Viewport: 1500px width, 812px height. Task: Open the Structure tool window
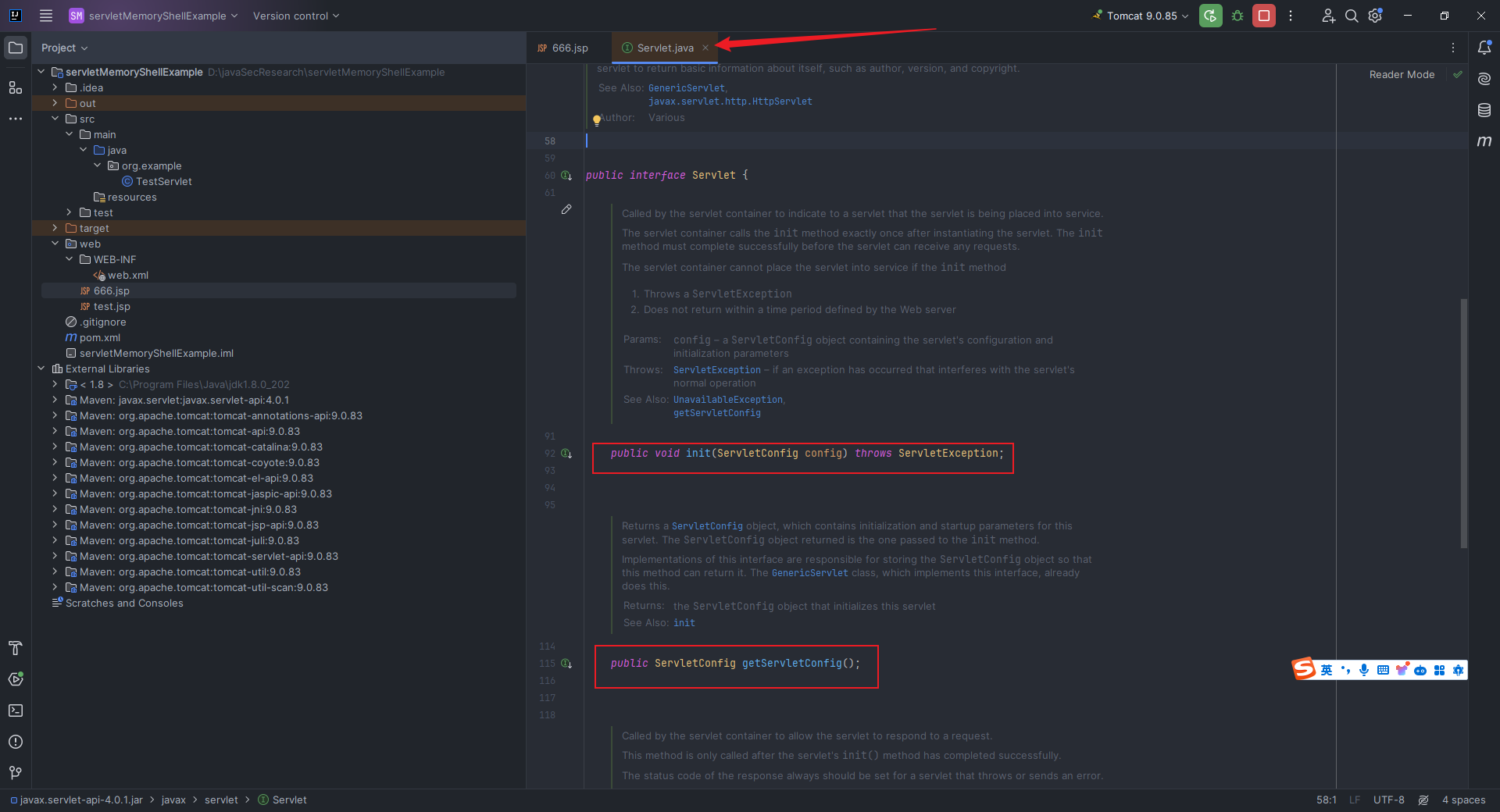16,87
